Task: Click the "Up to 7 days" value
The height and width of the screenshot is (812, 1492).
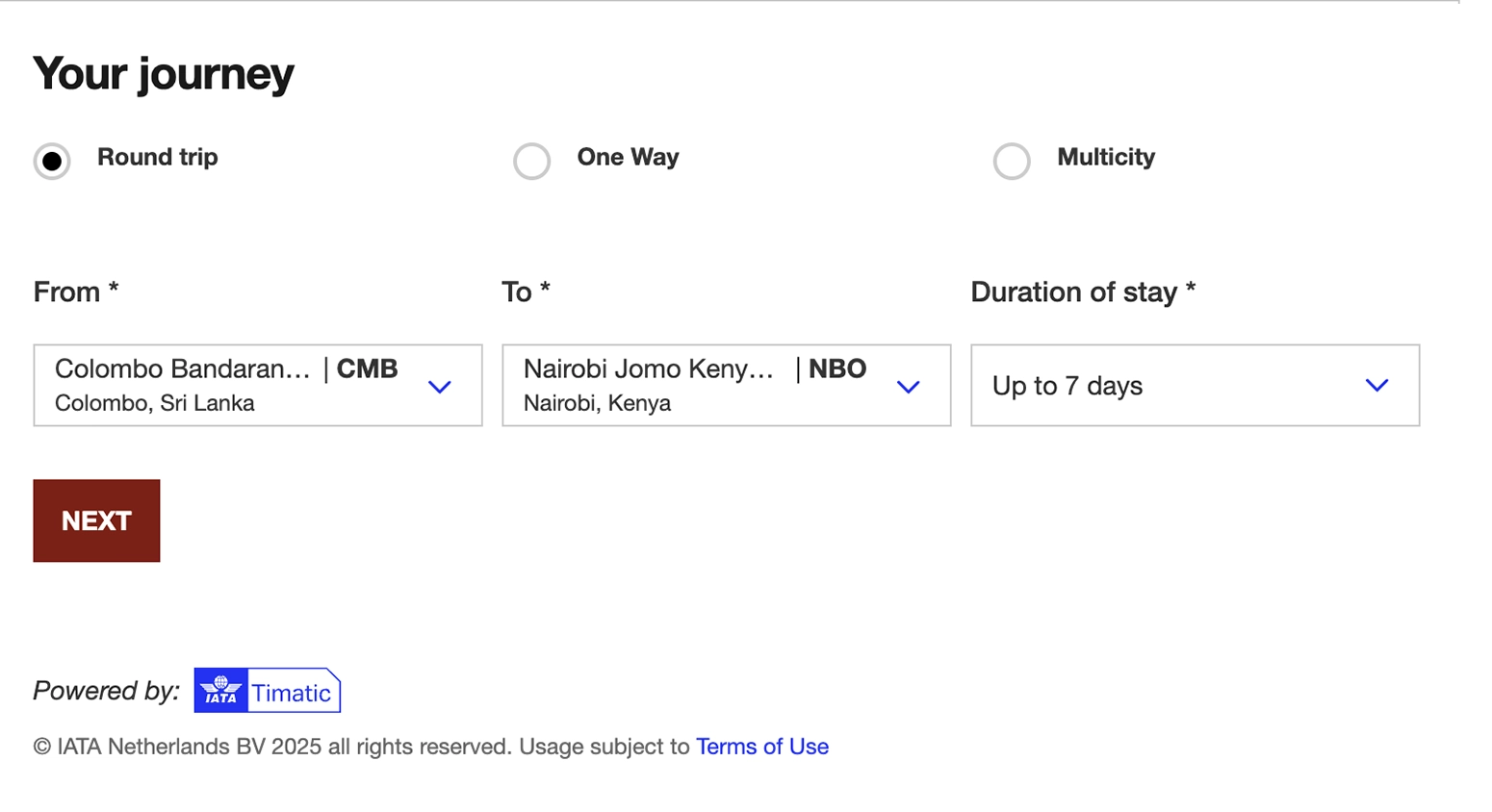Action: [x=1068, y=386]
